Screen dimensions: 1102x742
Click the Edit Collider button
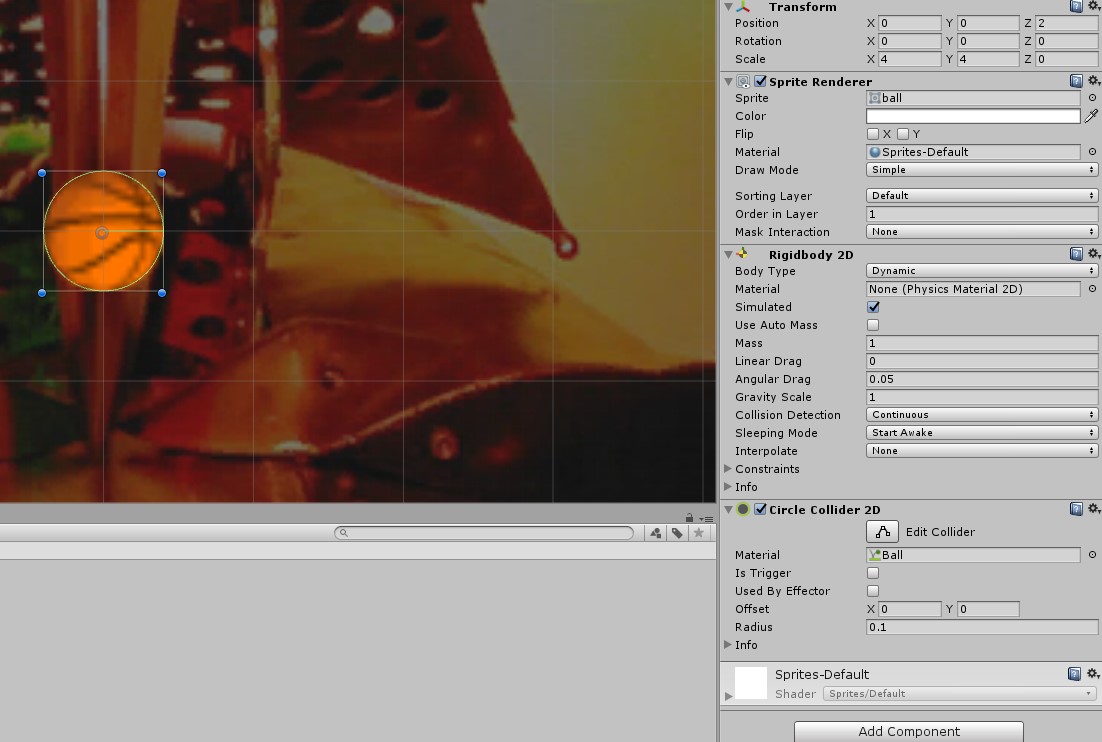(x=883, y=532)
